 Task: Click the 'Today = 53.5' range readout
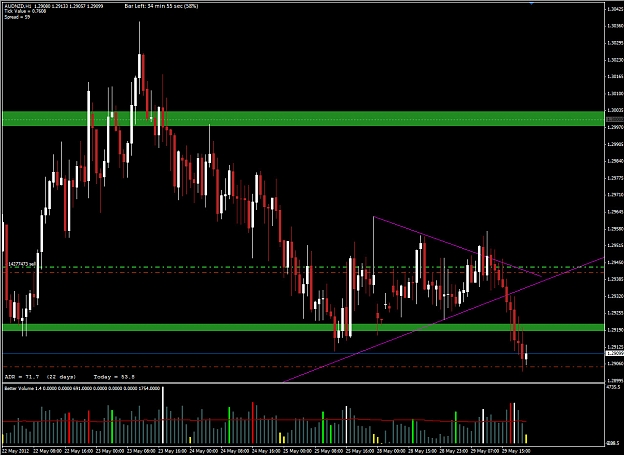pos(114,377)
